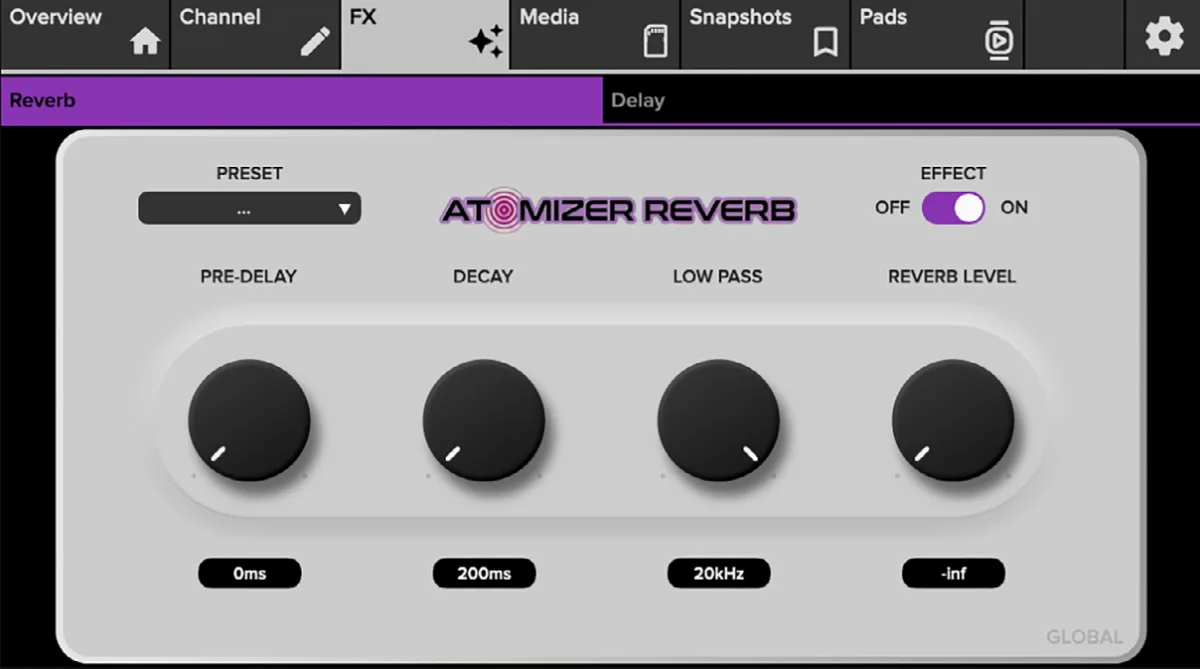Switch to the Delay sub-tab

(901, 100)
